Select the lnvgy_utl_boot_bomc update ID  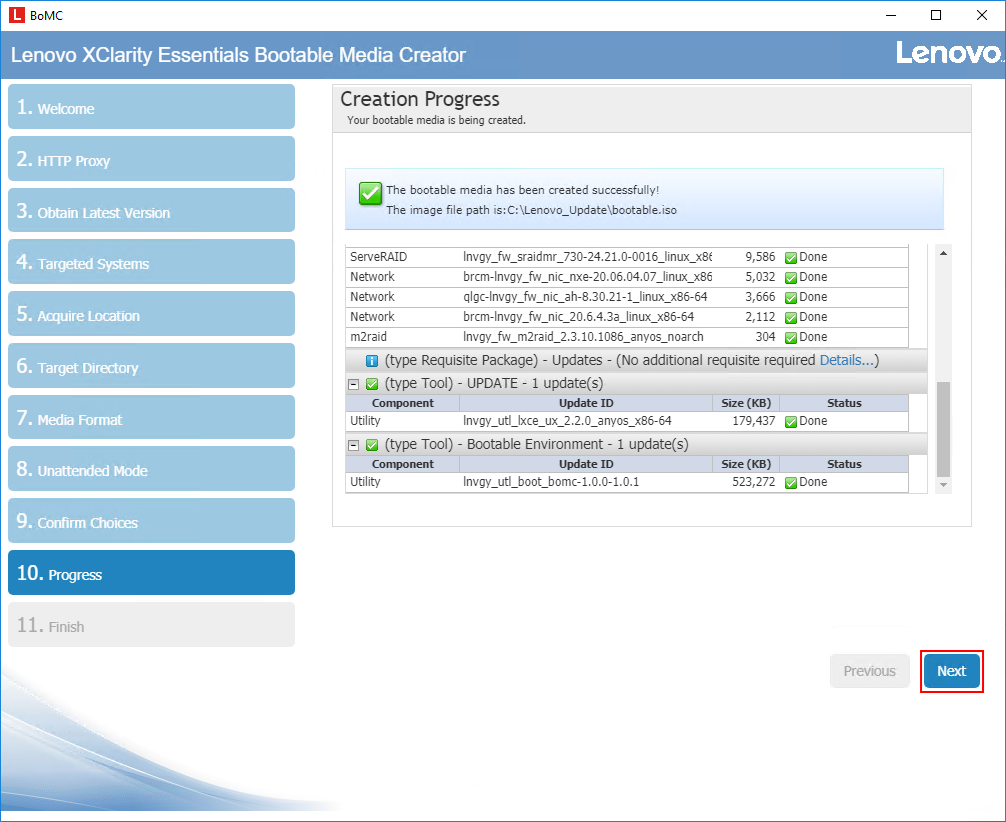(x=551, y=482)
